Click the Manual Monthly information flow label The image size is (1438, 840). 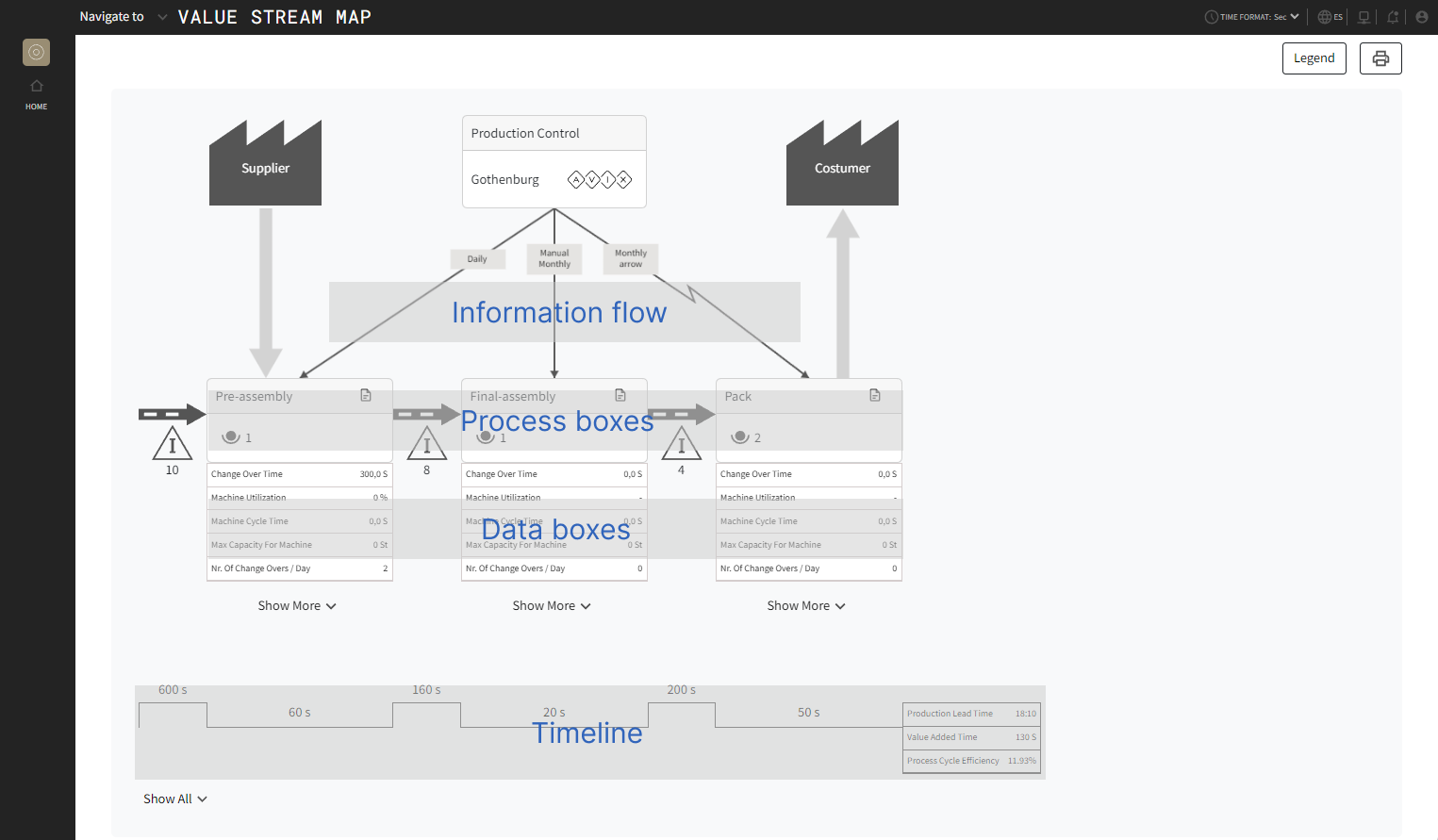554,259
